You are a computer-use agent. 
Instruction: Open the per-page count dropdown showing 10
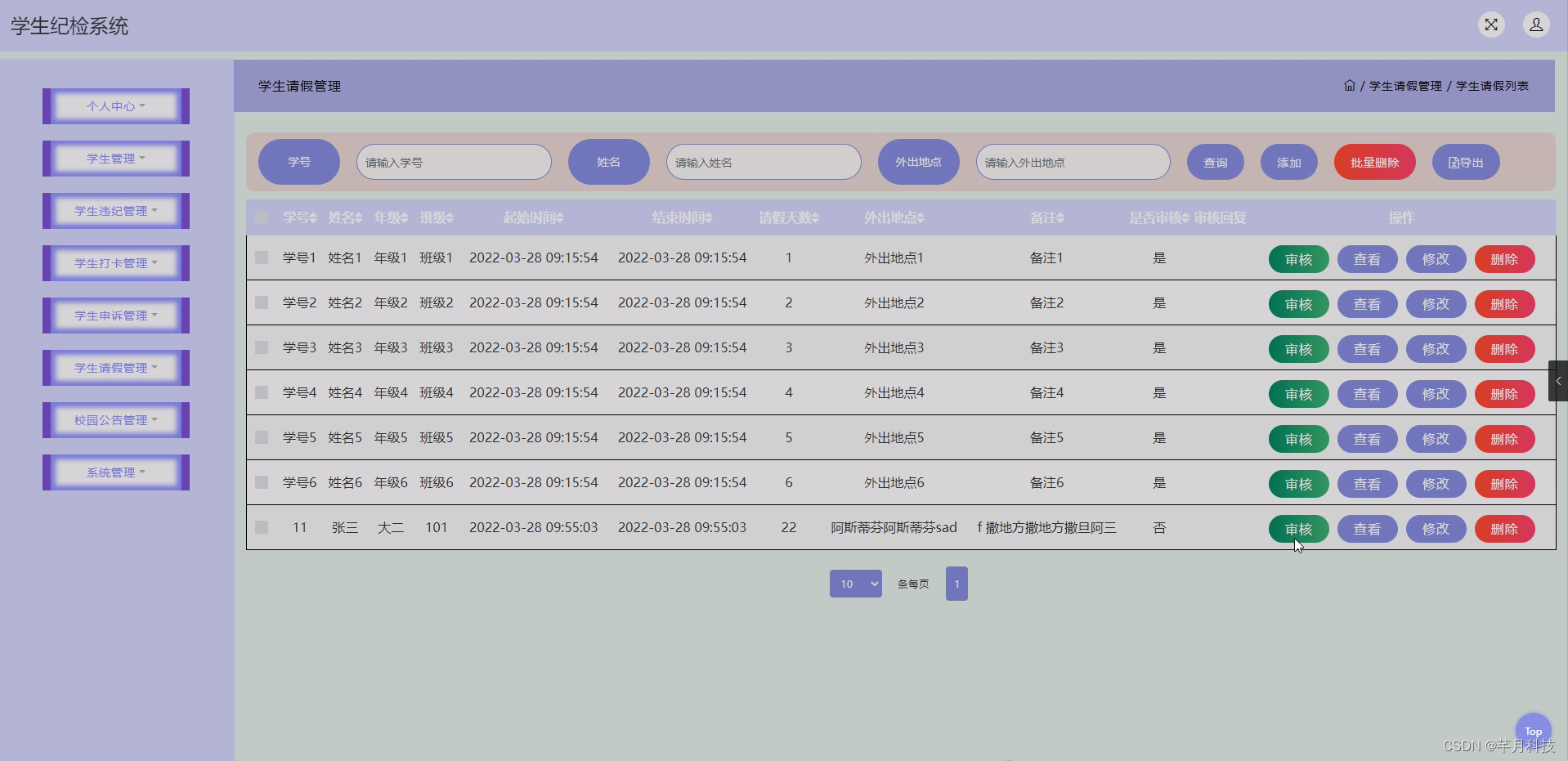[x=855, y=584]
